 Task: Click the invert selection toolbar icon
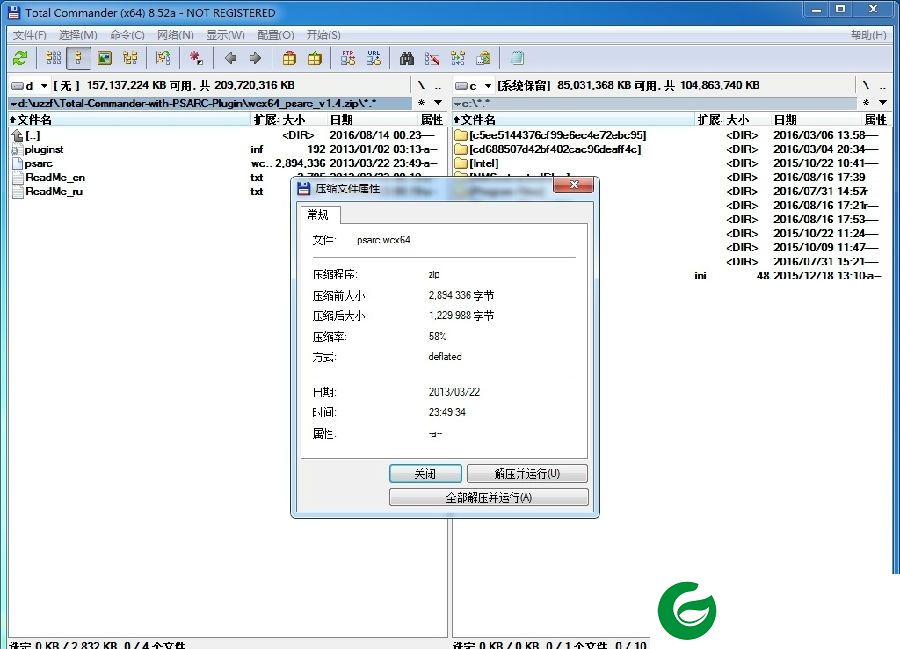163,58
